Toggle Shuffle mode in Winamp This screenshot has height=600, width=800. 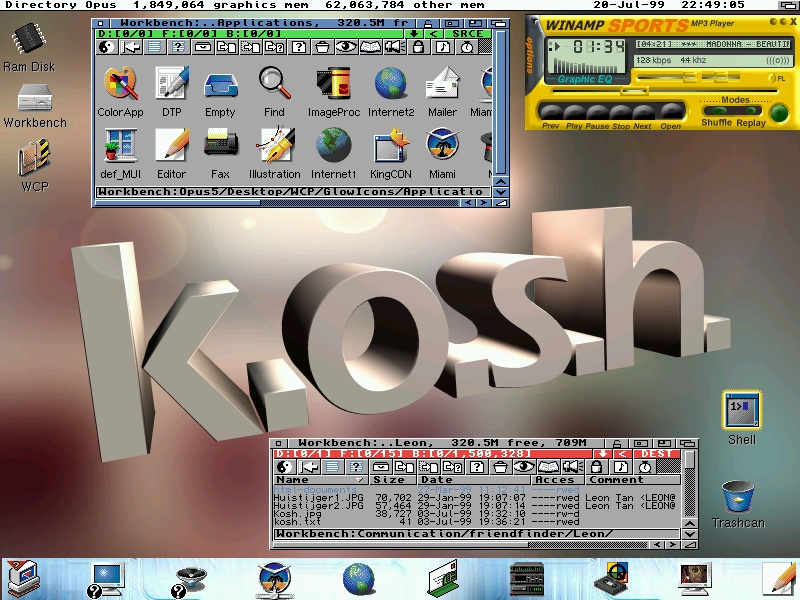click(x=717, y=111)
